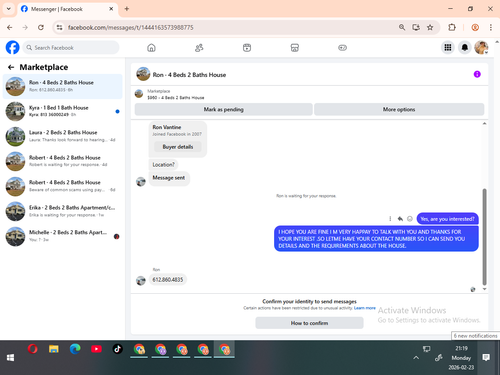Open YouTube from the taskbar

(96, 349)
